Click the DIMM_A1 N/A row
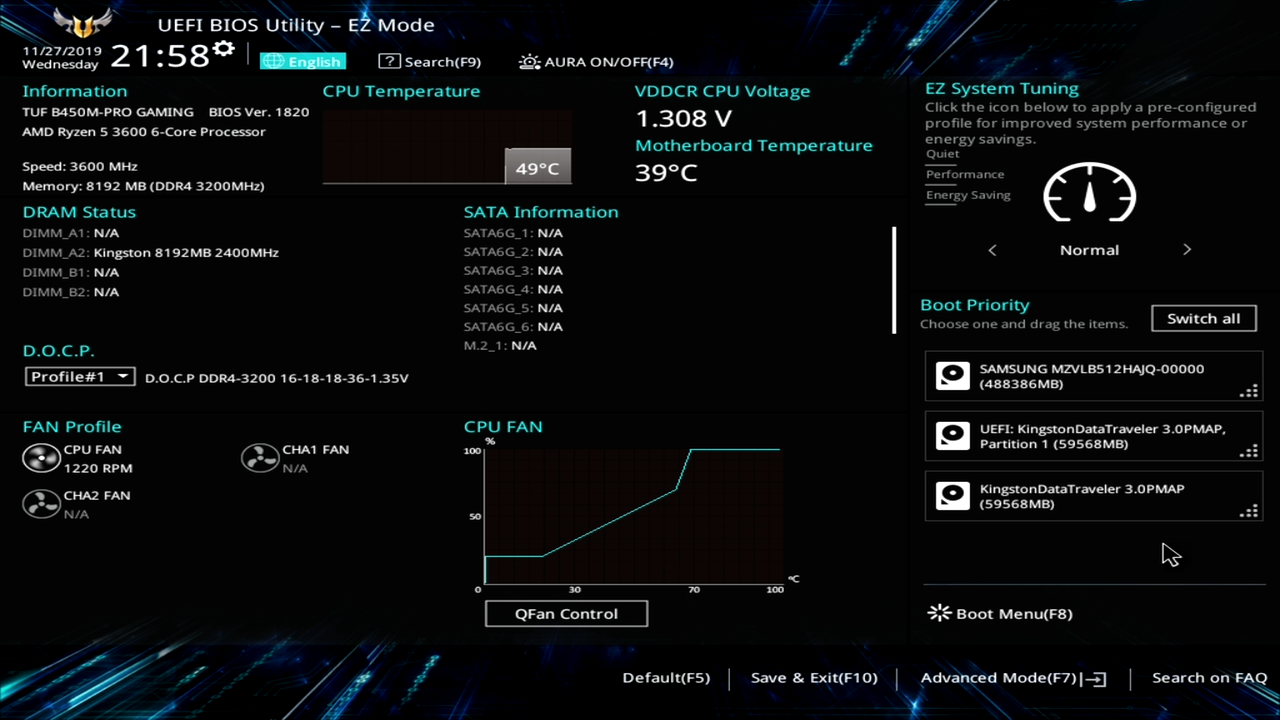Viewport: 1280px width, 720px height. click(x=70, y=233)
